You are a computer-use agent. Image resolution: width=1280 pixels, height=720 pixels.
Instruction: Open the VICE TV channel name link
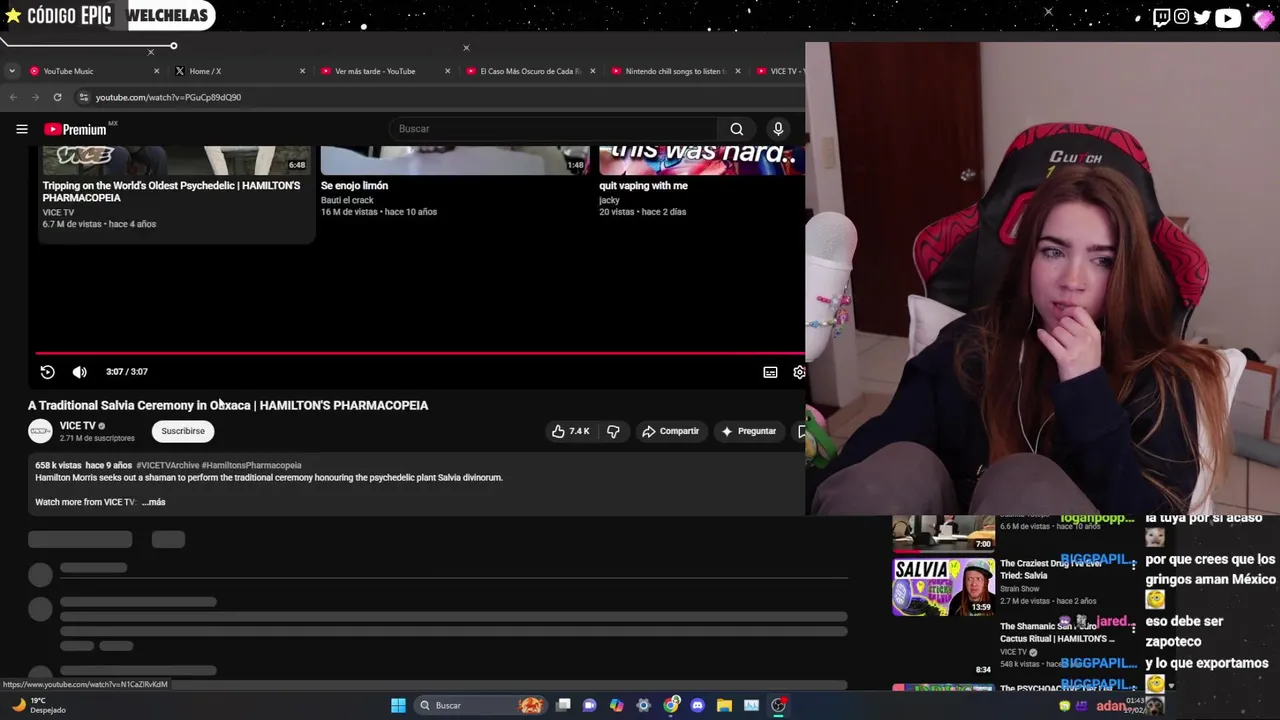pos(77,426)
